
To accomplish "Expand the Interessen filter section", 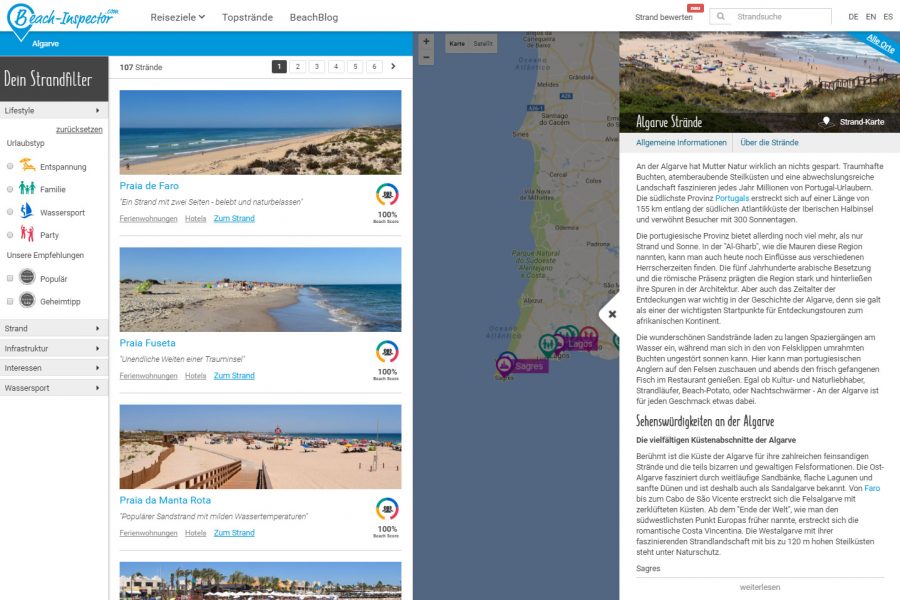I will tap(54, 368).
